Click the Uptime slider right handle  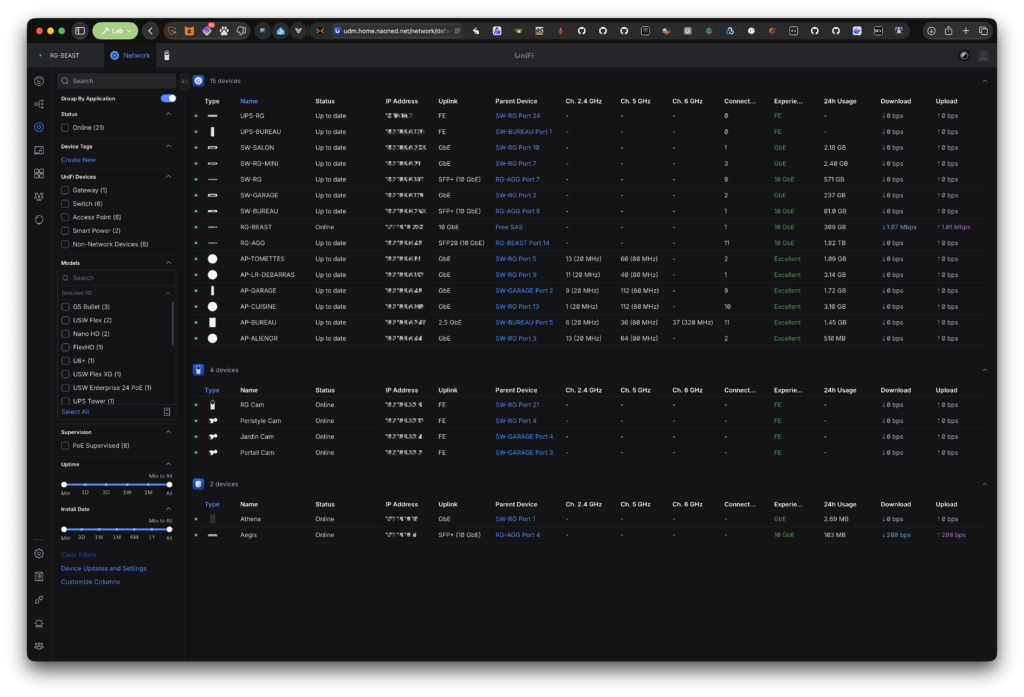tap(169, 485)
